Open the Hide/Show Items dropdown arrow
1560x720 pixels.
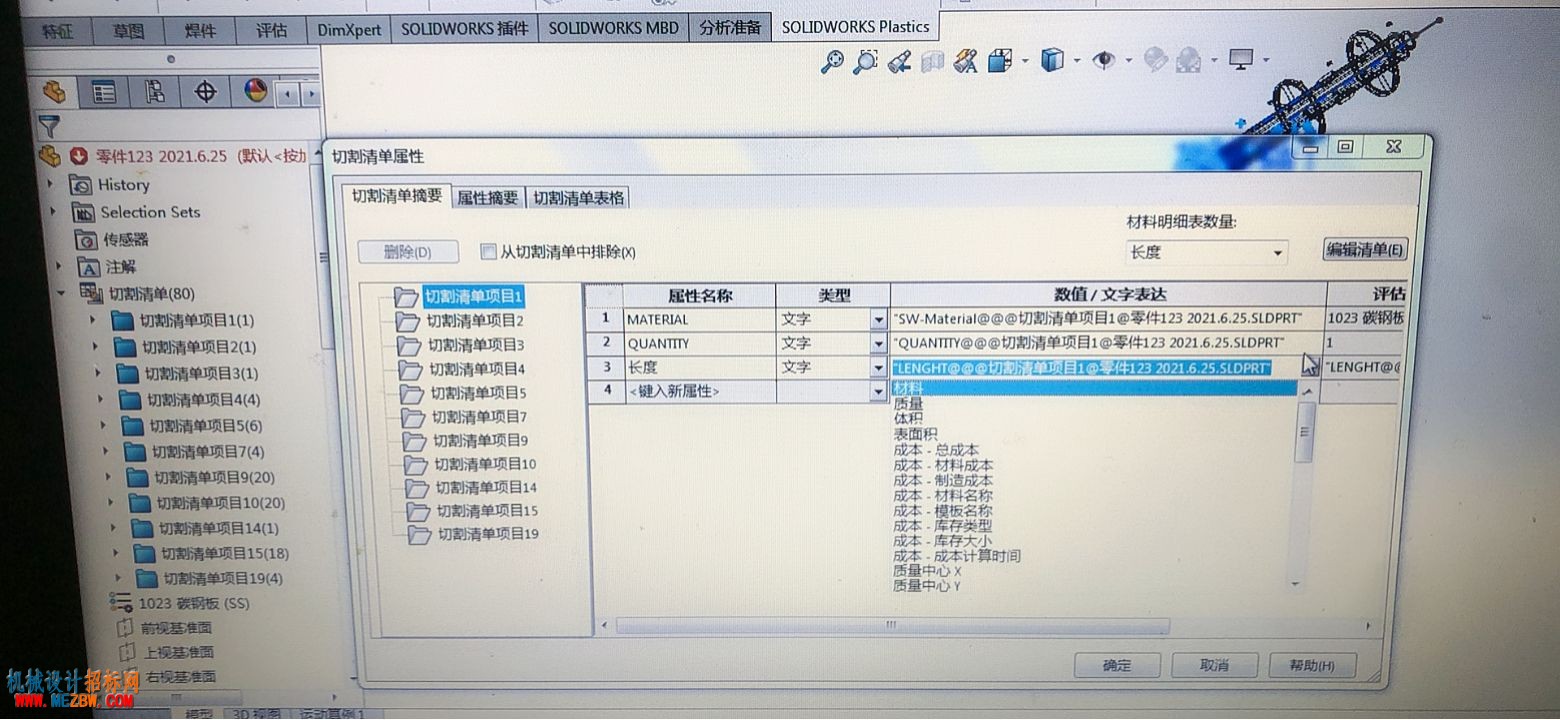1129,61
